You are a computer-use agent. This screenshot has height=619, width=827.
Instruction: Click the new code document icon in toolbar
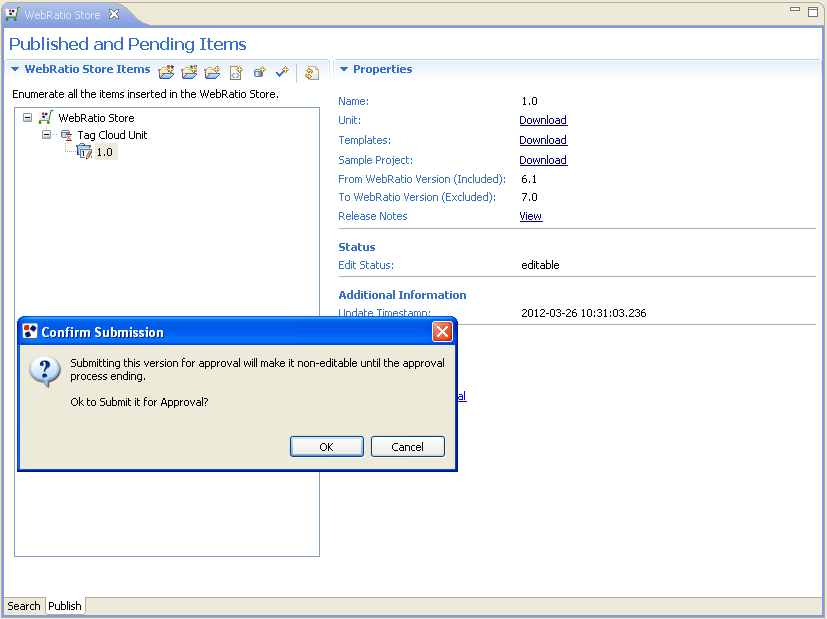coord(236,72)
